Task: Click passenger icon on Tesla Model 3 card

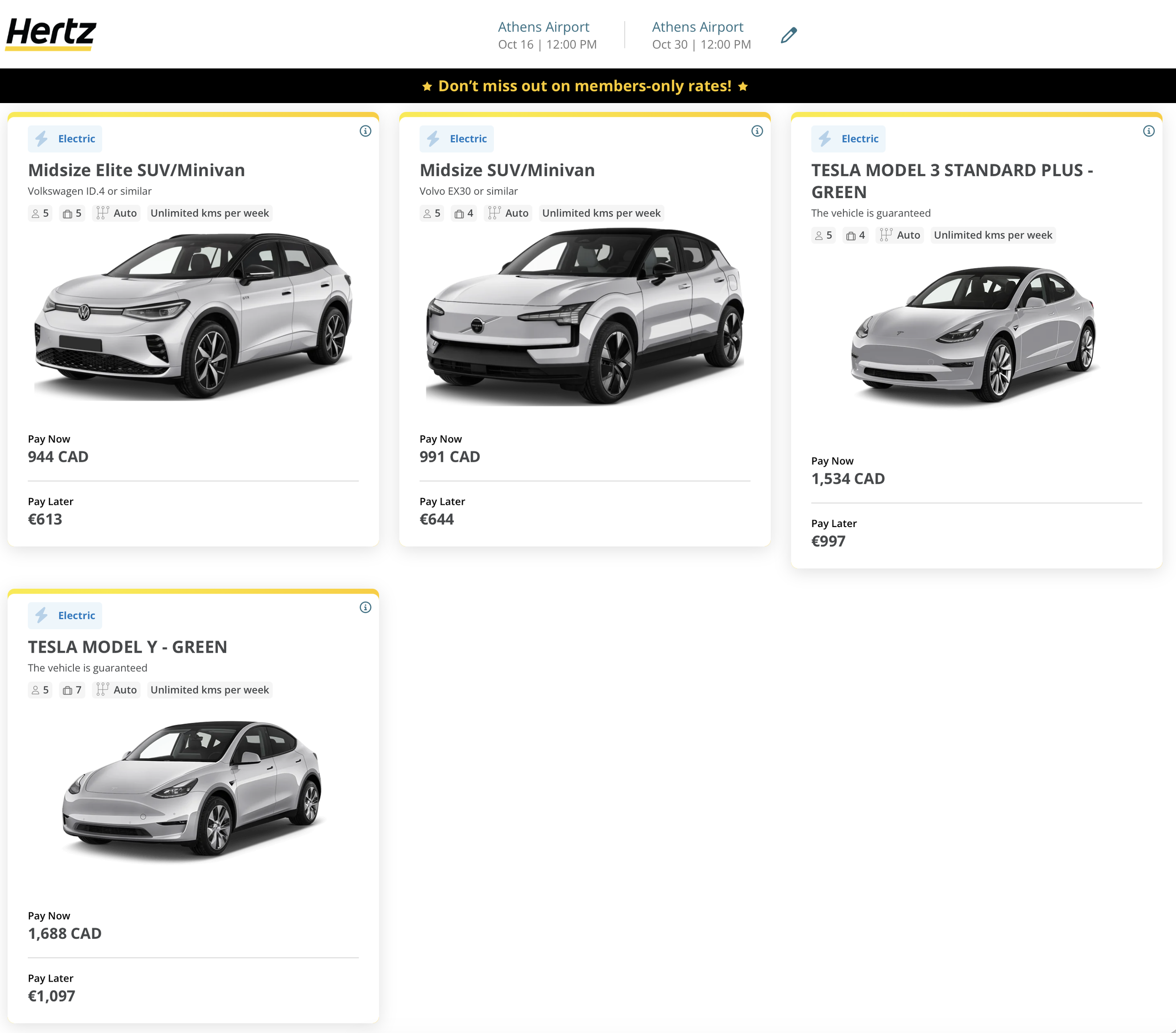Action: [x=819, y=235]
